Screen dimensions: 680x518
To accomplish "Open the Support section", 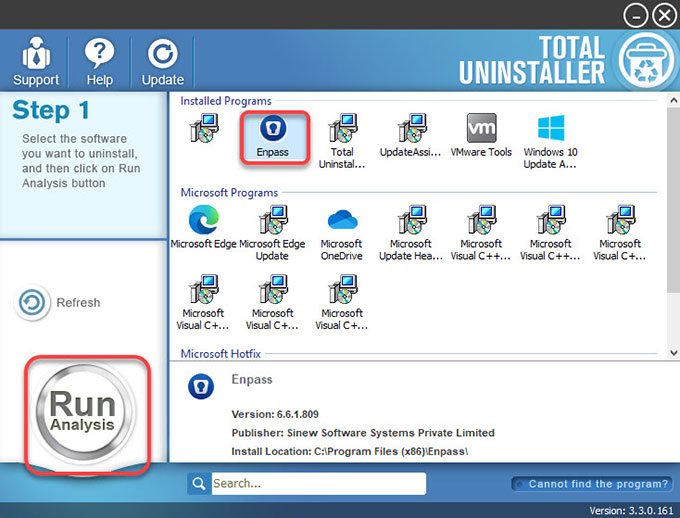I will pos(36,61).
